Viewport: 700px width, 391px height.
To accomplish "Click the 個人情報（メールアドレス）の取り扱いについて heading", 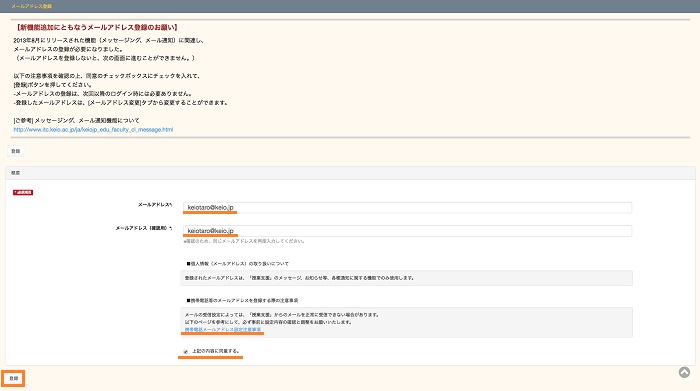I will pyautogui.click(x=238, y=264).
